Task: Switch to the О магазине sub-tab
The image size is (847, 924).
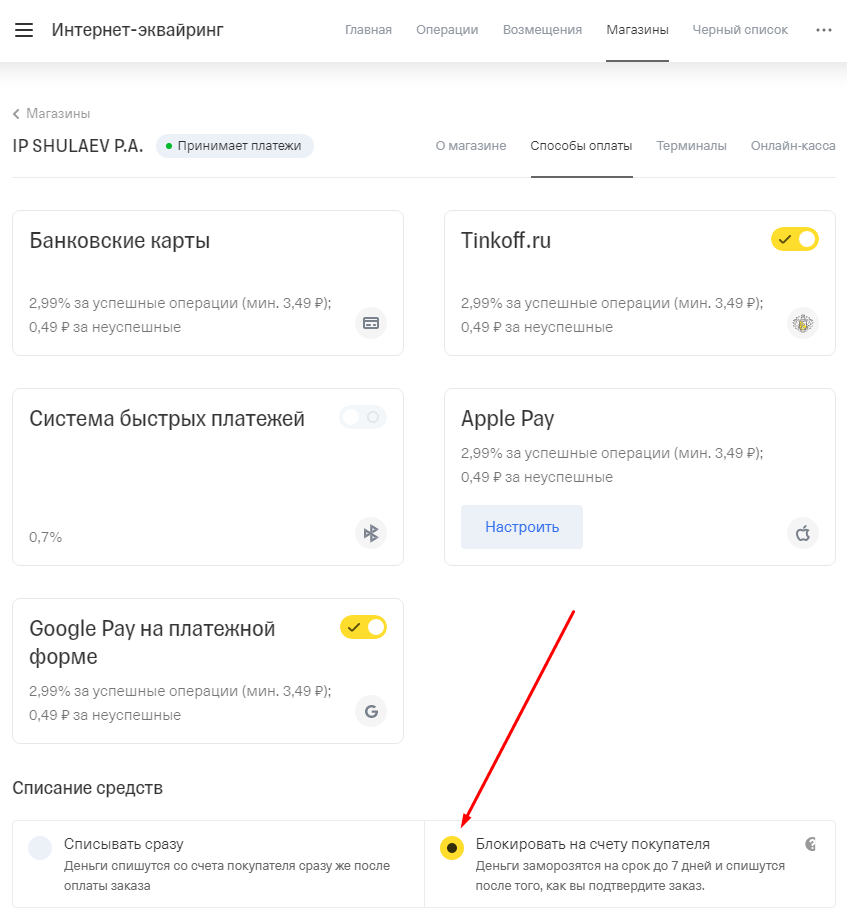Action: (471, 146)
